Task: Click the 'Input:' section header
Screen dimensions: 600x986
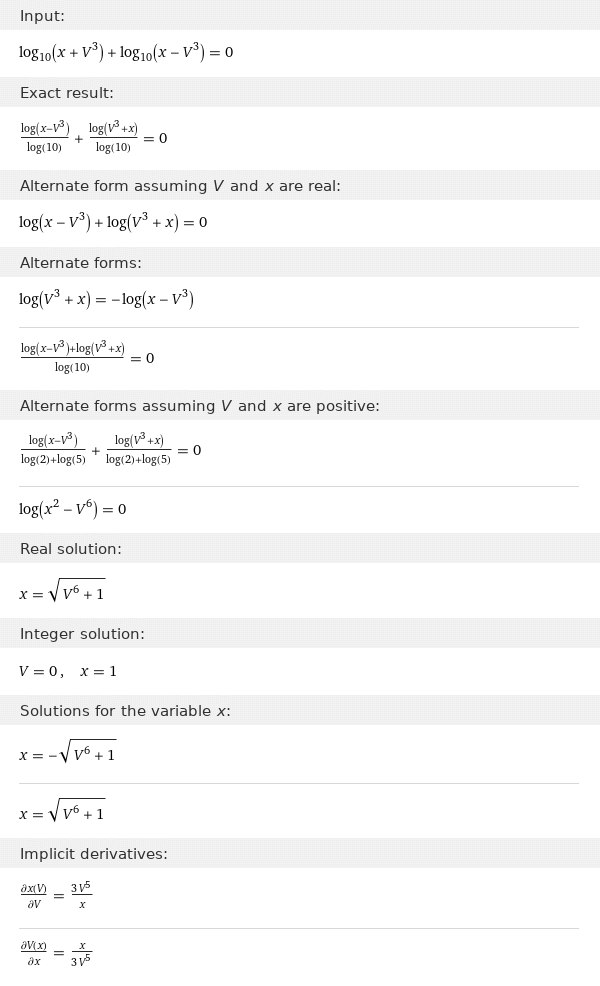Action: pos(42,16)
